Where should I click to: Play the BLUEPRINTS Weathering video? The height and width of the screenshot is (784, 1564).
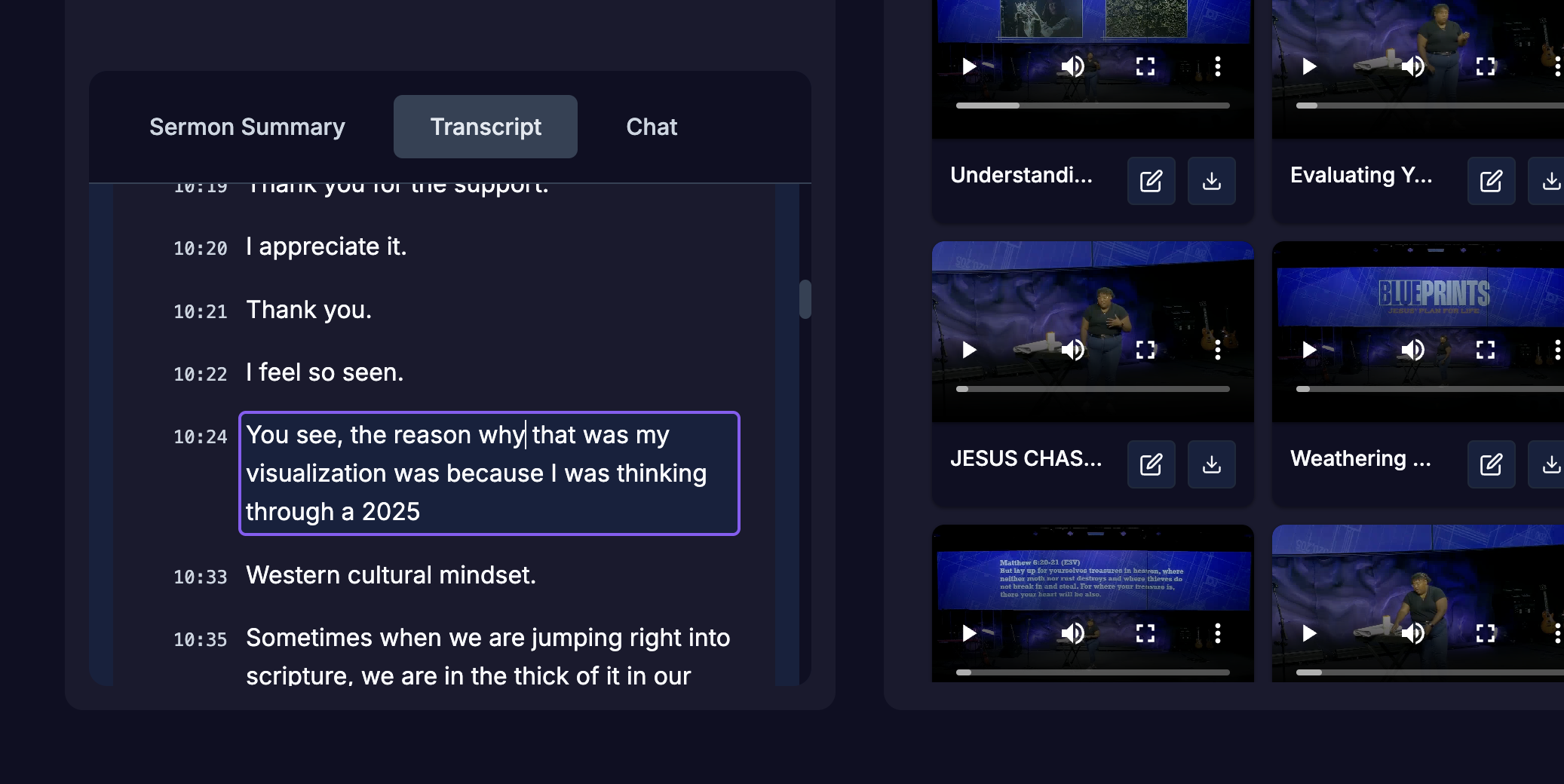[x=1309, y=350]
